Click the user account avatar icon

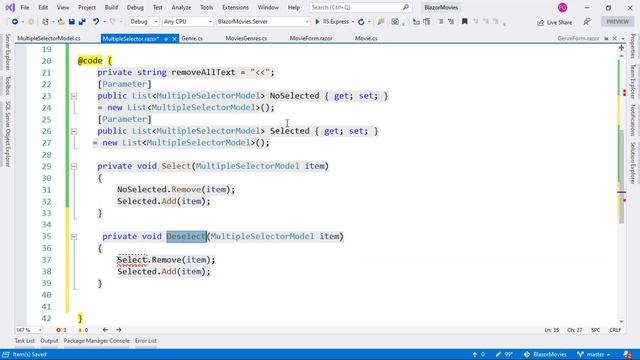point(562,7)
